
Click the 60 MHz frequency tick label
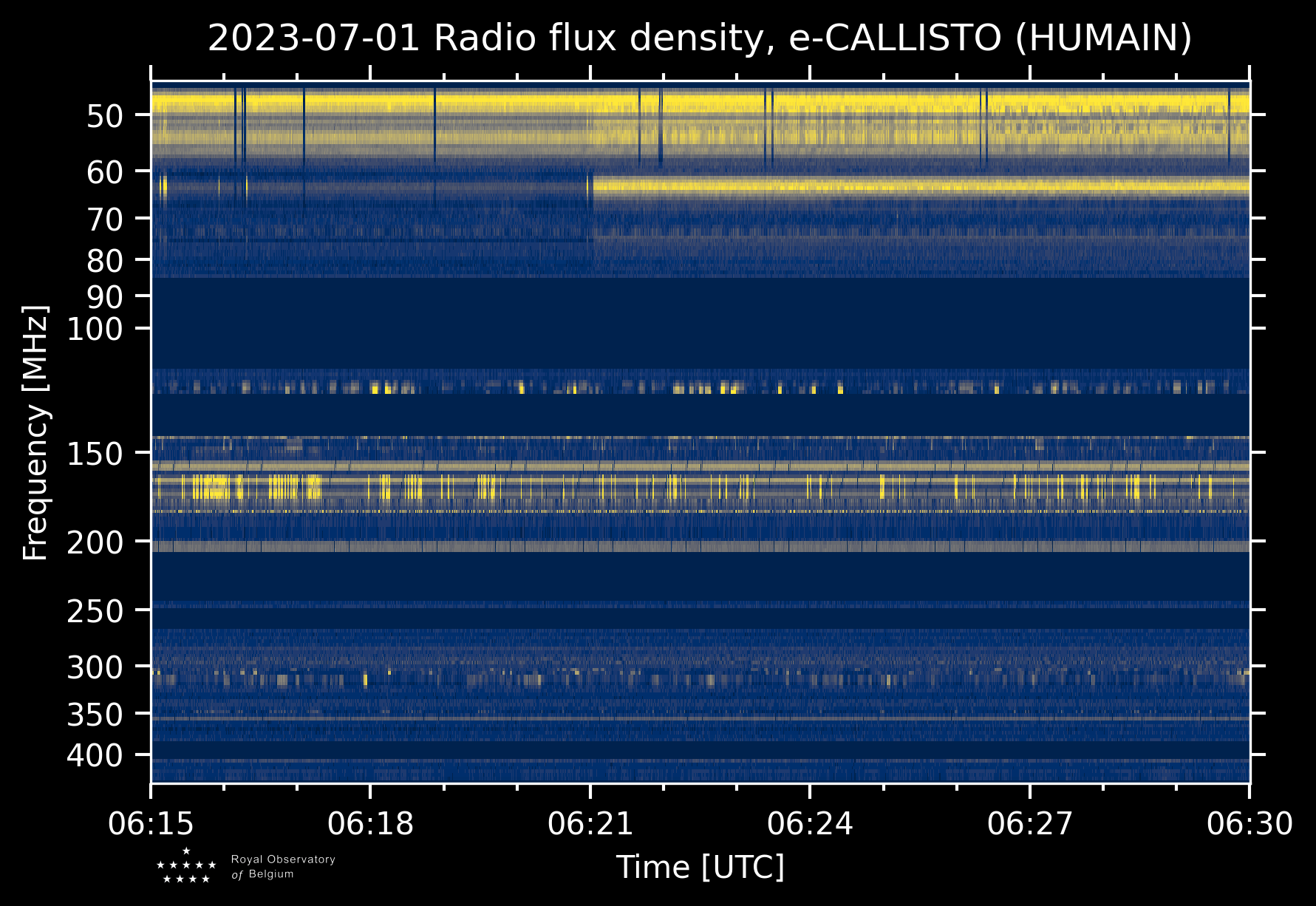pos(104,172)
